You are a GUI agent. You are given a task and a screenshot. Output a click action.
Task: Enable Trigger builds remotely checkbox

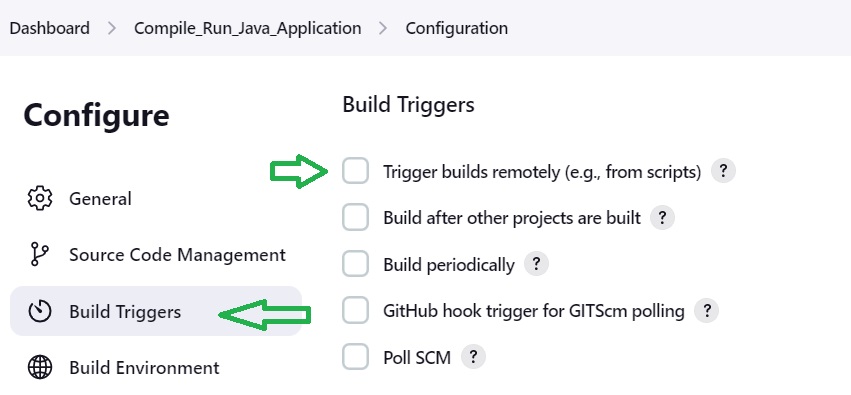[355, 171]
